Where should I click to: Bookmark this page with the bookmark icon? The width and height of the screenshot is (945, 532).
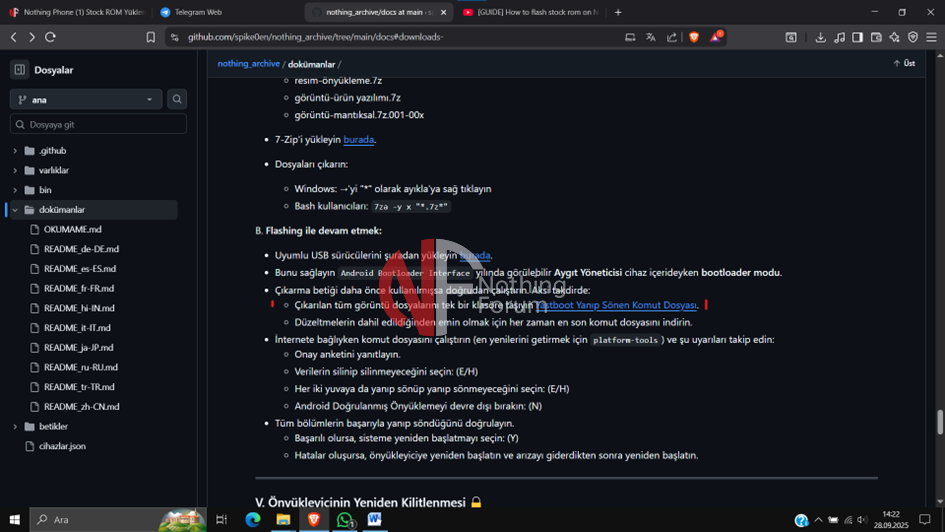[x=151, y=37]
